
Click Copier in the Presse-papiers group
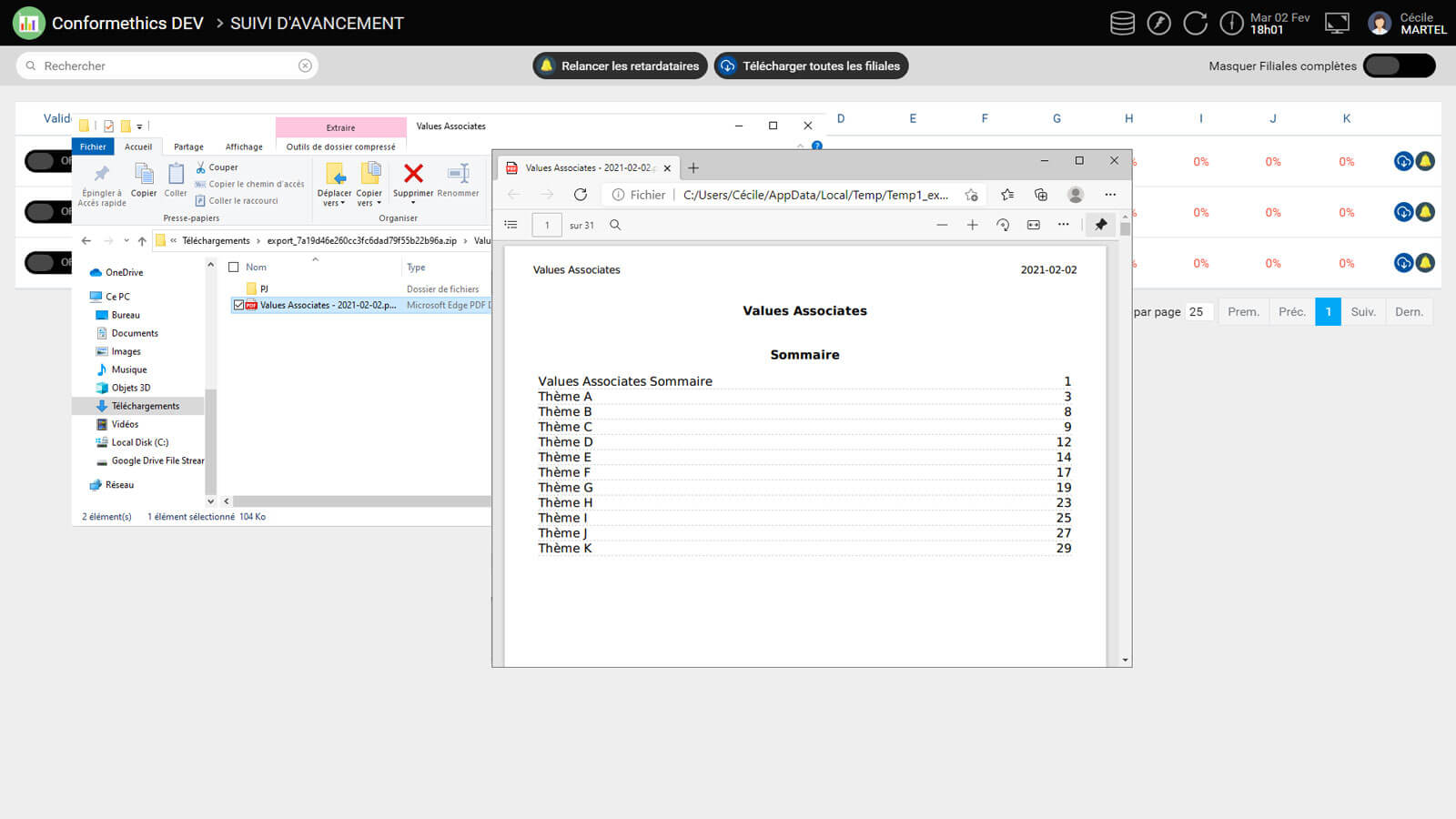pyautogui.click(x=144, y=179)
